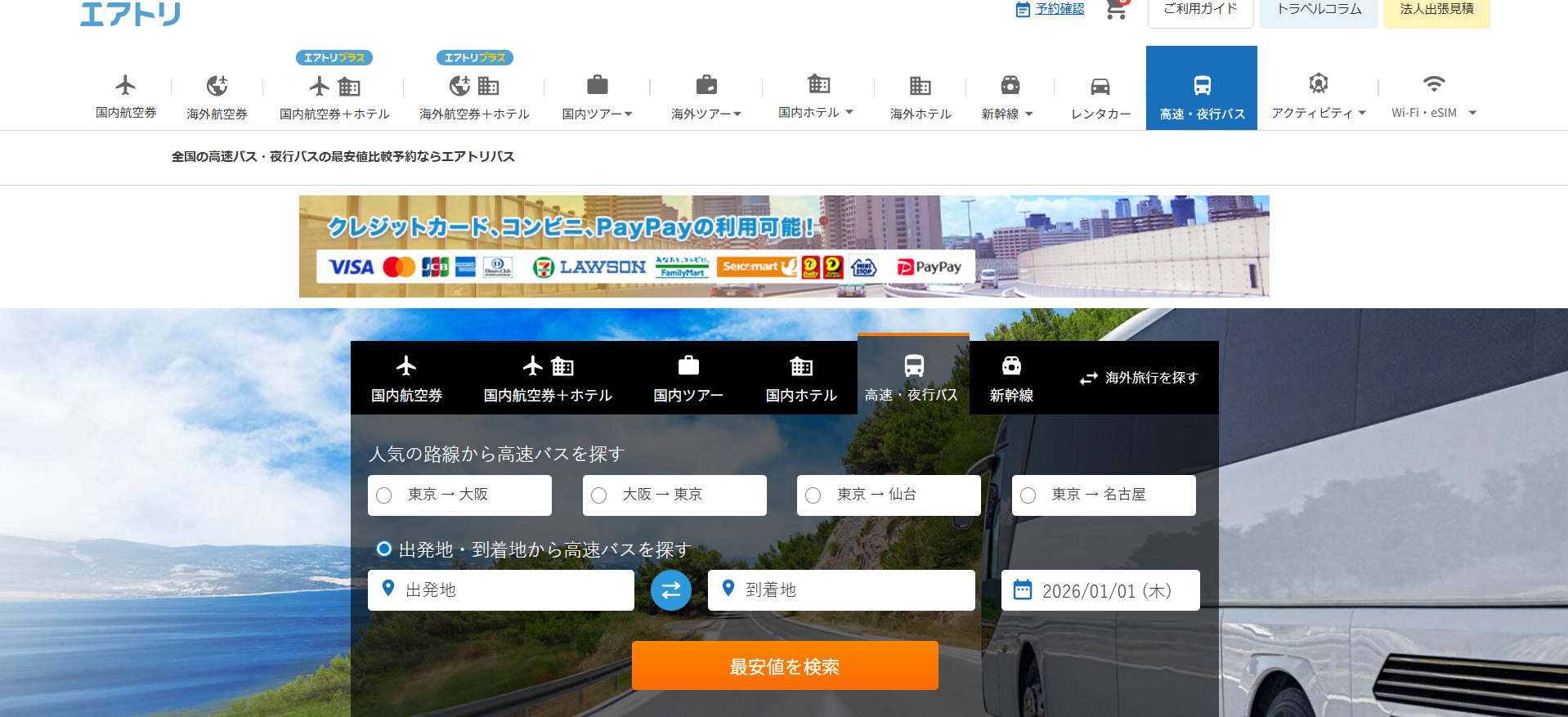Select the 東京 → 大阪 route radio button
The height and width of the screenshot is (717, 1568).
(x=384, y=495)
